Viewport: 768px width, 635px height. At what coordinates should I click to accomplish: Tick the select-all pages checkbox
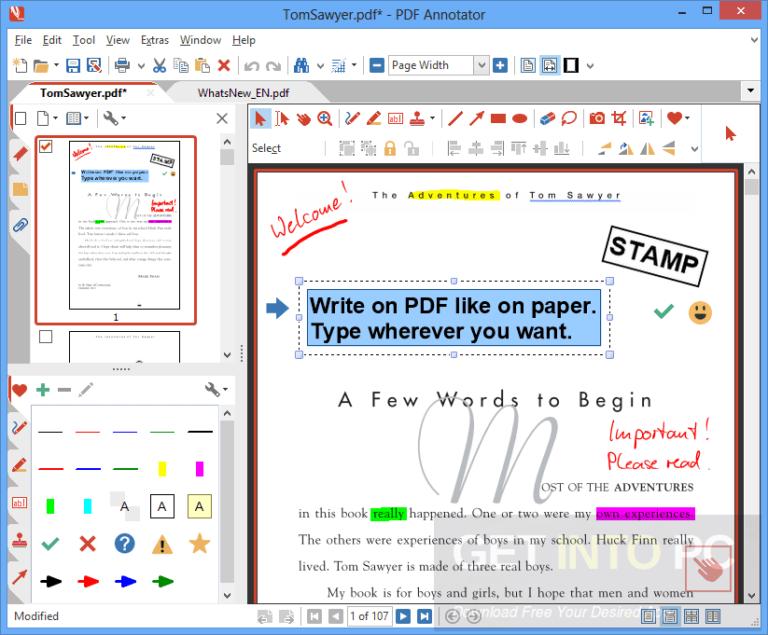[20, 118]
